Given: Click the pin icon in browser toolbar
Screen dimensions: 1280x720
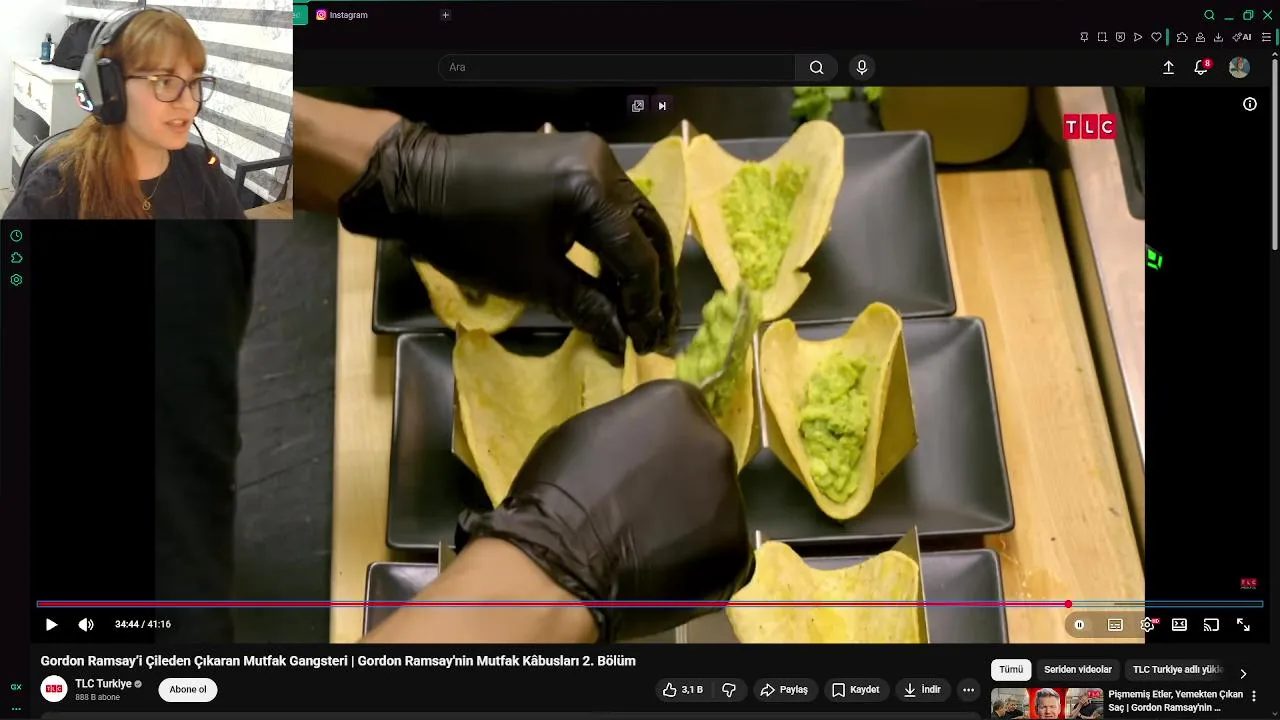Looking at the screenshot, I should [1084, 37].
